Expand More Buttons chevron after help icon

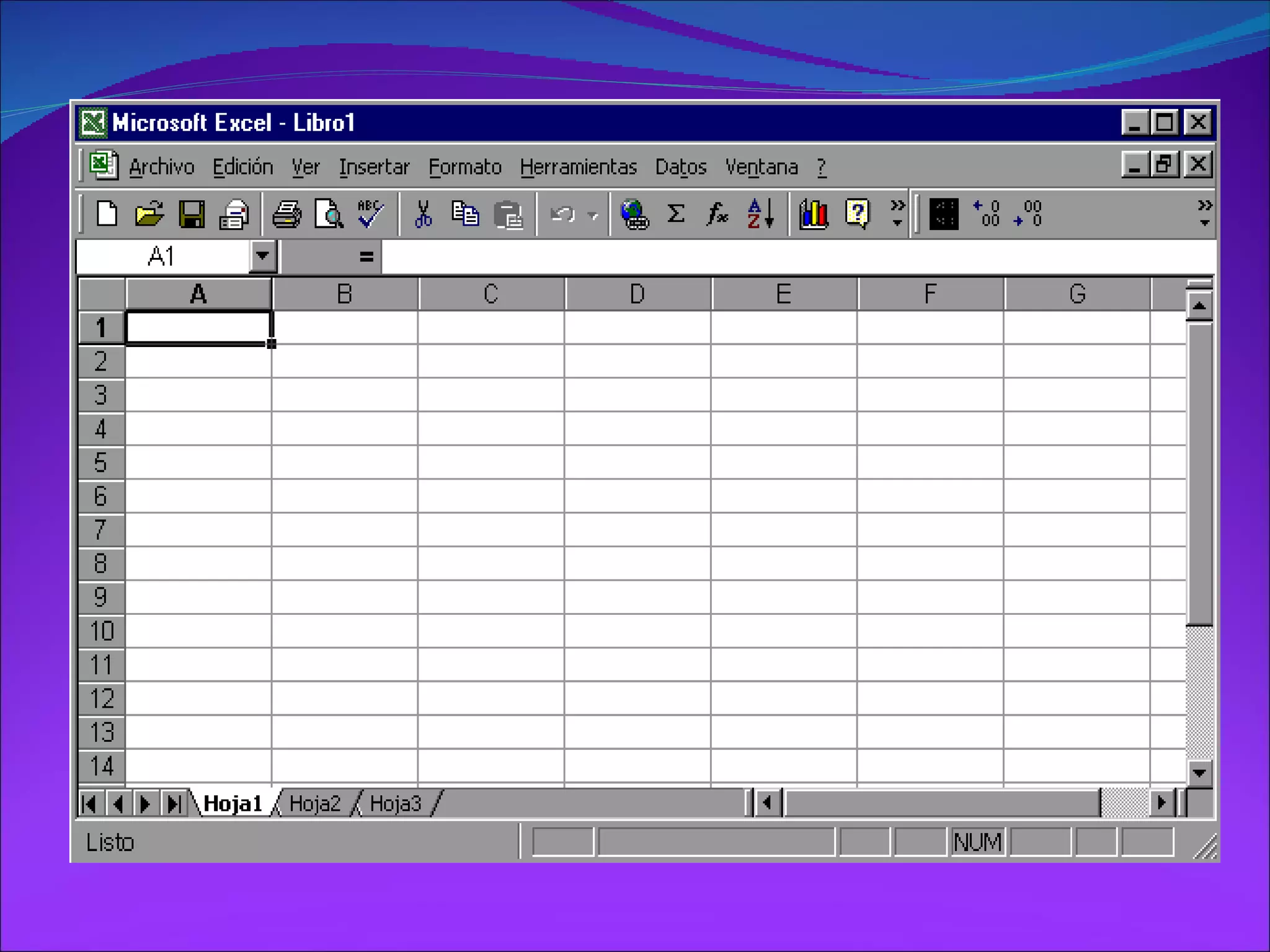(x=897, y=213)
